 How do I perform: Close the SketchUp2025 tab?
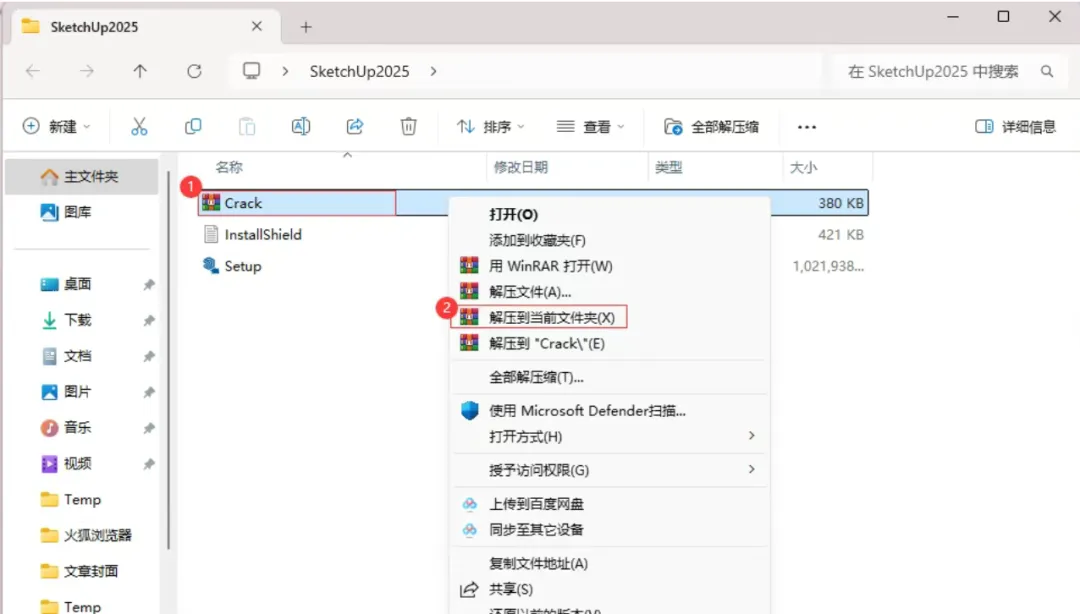[257, 26]
